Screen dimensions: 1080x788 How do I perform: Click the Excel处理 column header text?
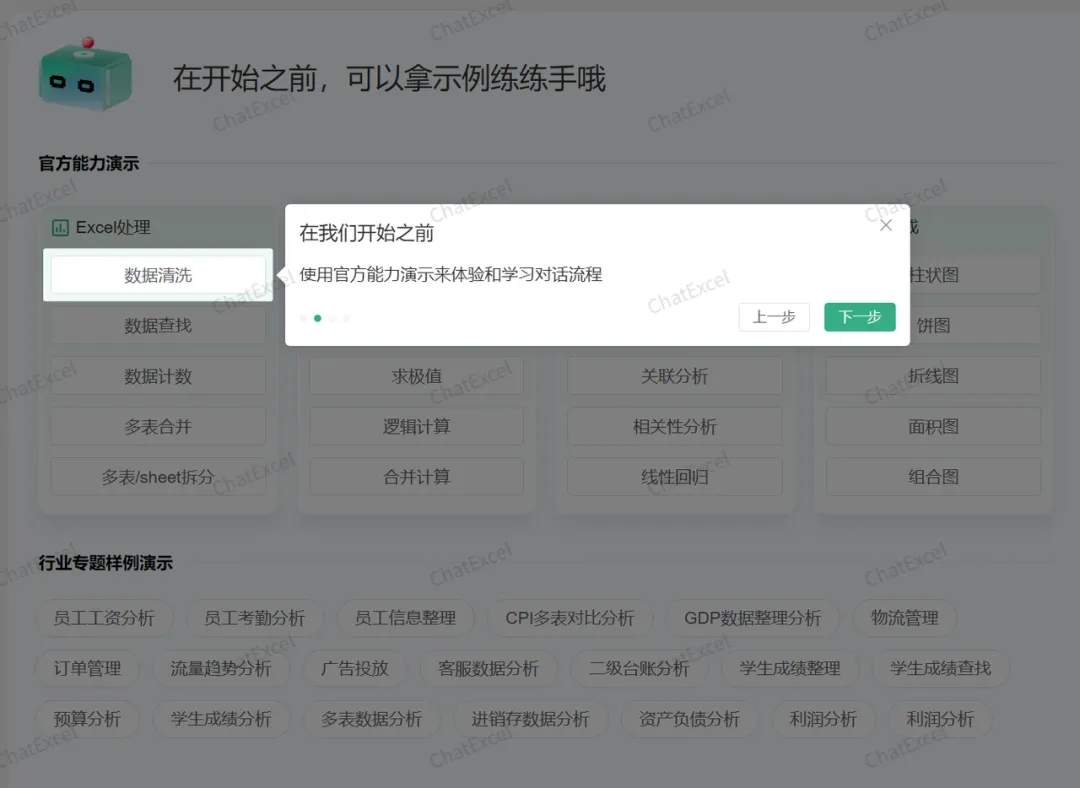click(113, 227)
